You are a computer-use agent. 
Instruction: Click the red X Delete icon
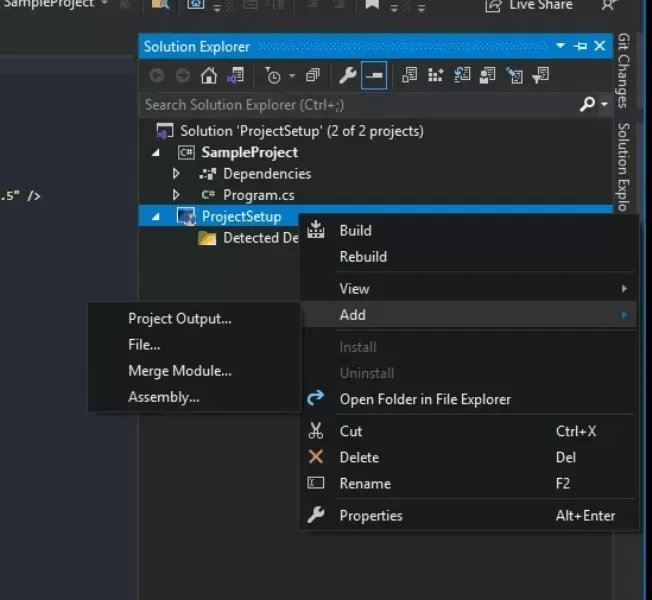click(316, 457)
